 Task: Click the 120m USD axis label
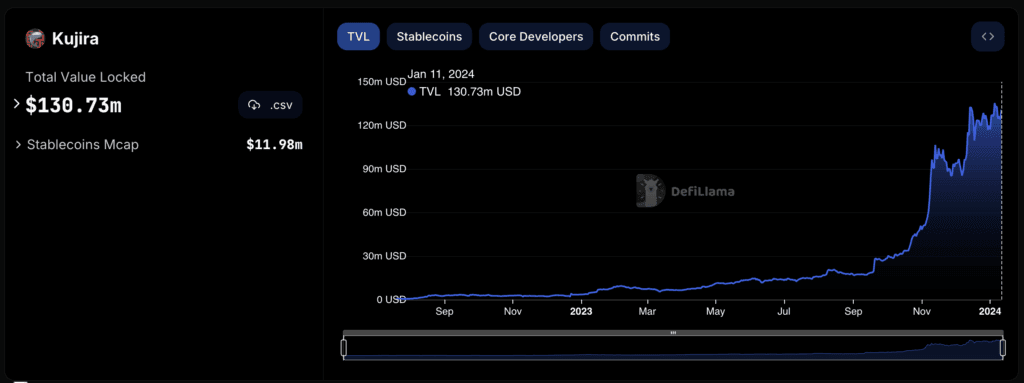382,125
